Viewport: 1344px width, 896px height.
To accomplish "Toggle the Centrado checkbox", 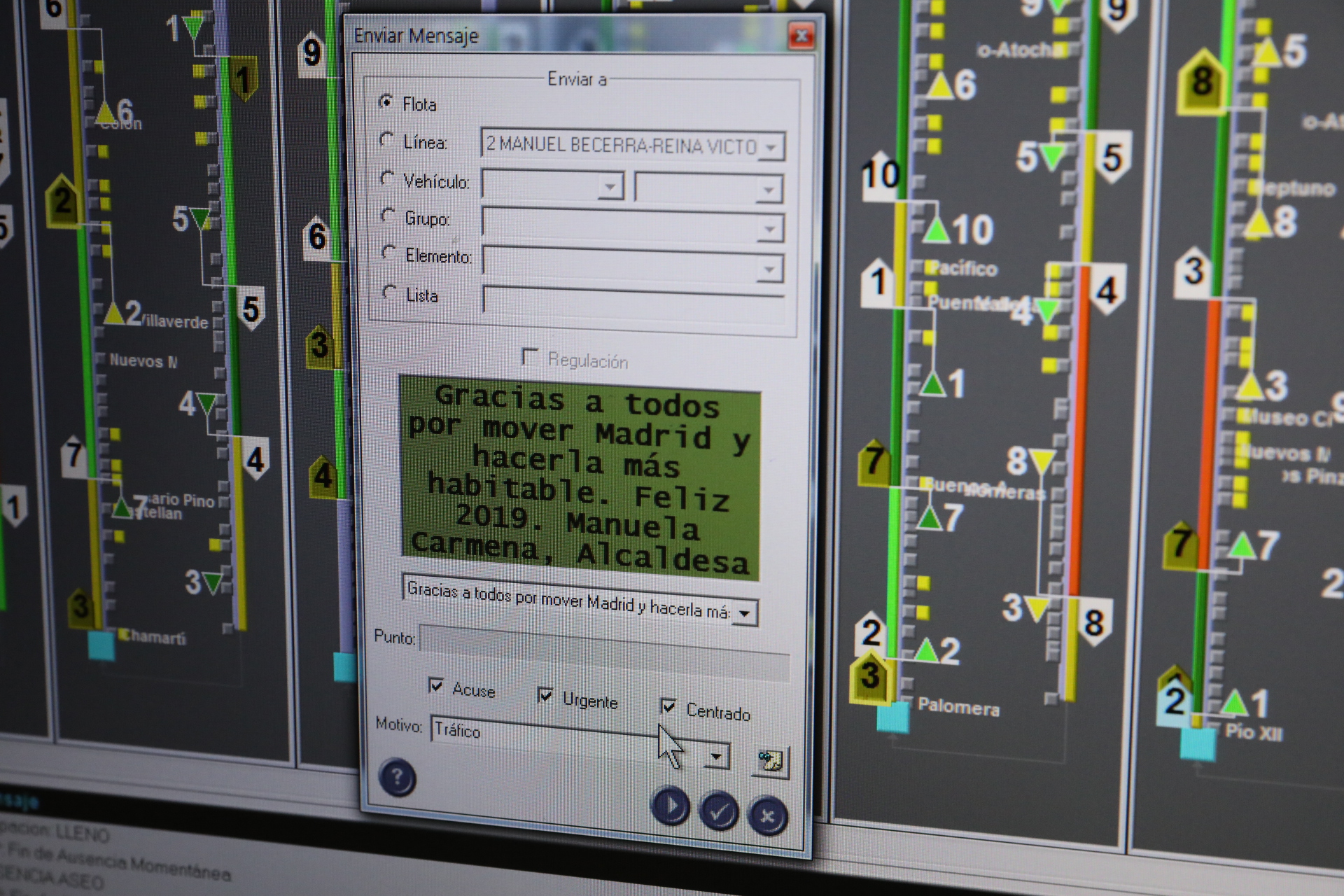I will [x=668, y=706].
